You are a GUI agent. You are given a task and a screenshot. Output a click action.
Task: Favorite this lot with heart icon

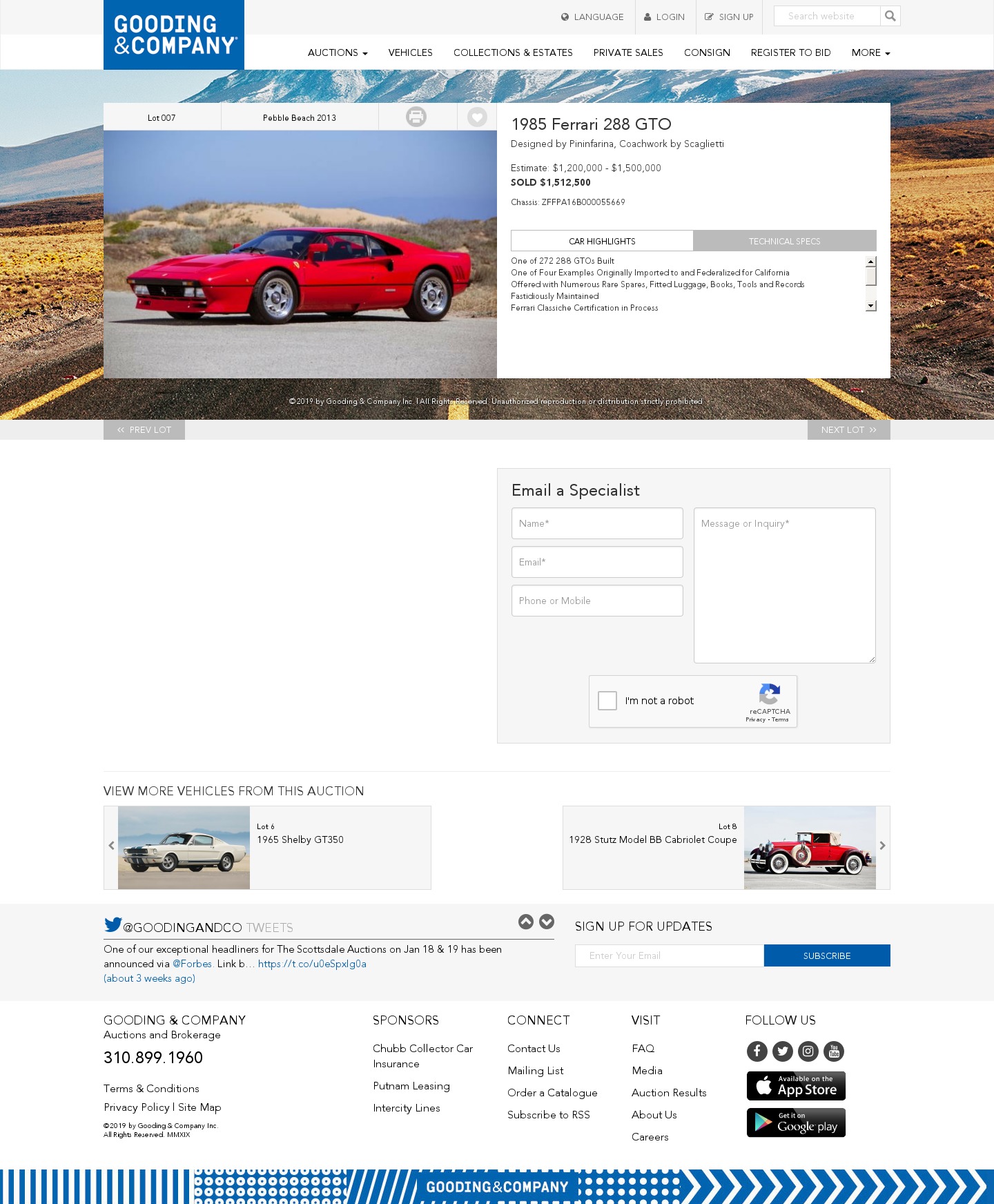(477, 117)
